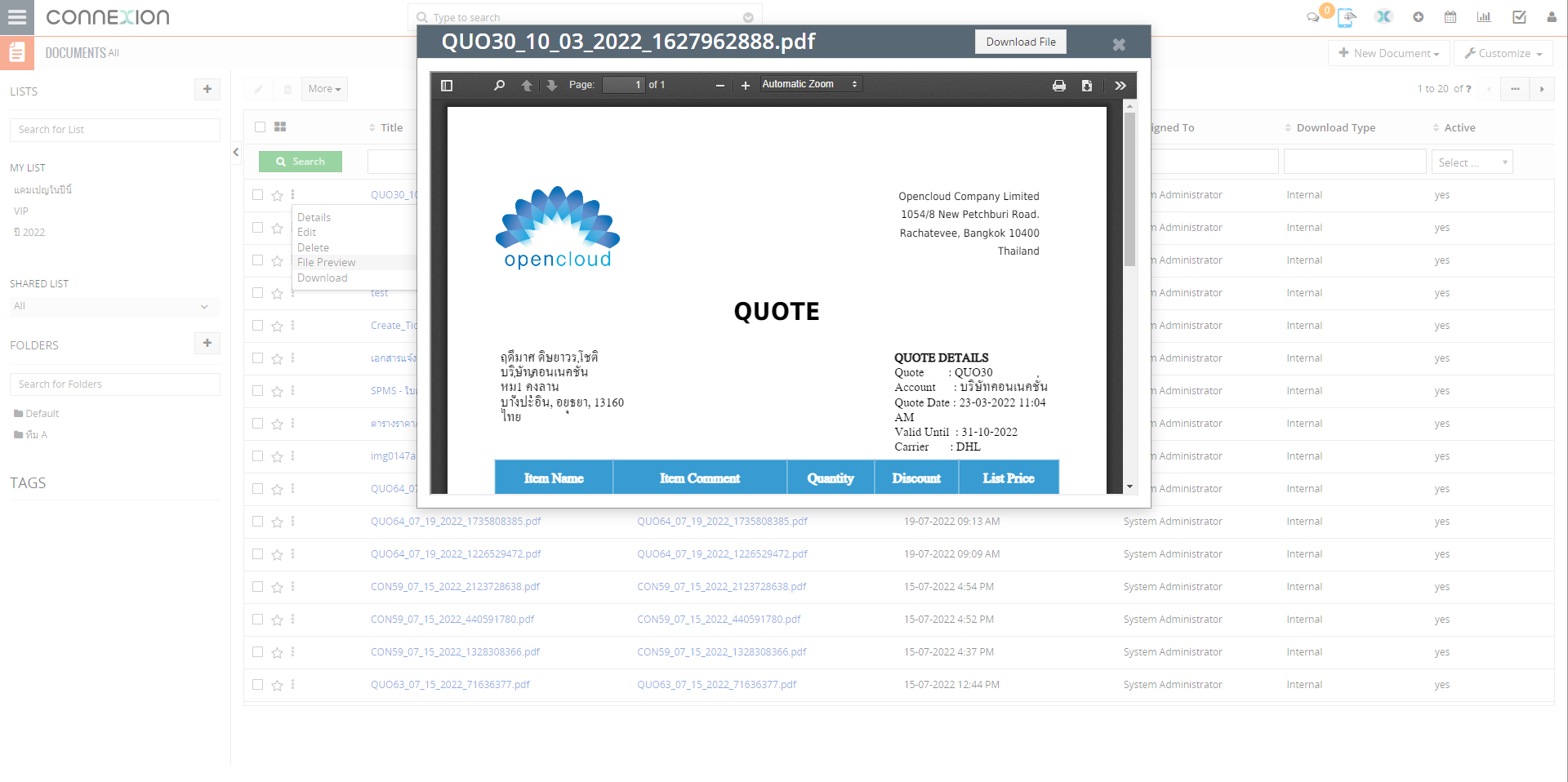Open the Automatic Zoom dropdown
The image size is (1568, 782).
[809, 84]
